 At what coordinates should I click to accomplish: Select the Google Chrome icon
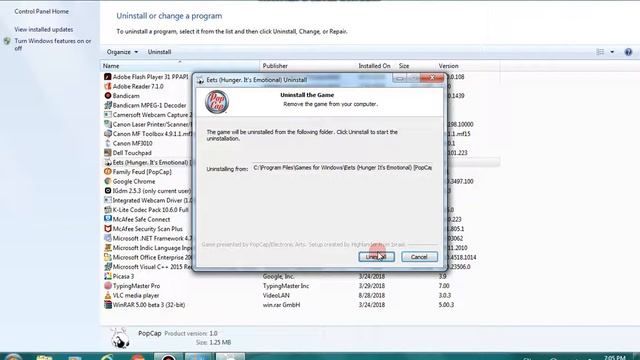[x=108, y=181]
